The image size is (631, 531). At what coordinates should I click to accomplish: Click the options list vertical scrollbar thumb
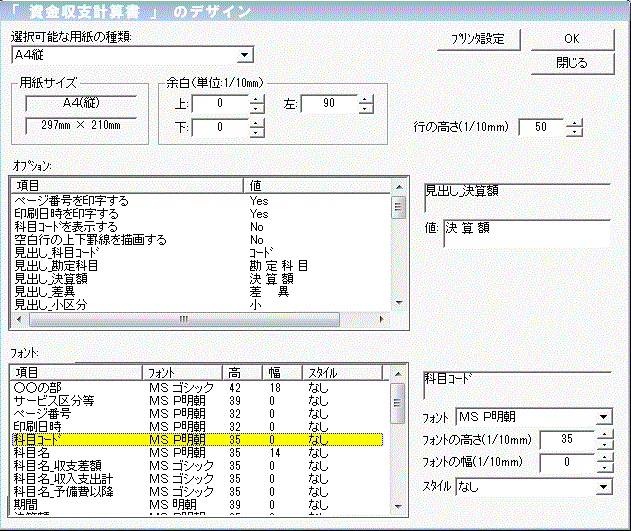[398, 207]
